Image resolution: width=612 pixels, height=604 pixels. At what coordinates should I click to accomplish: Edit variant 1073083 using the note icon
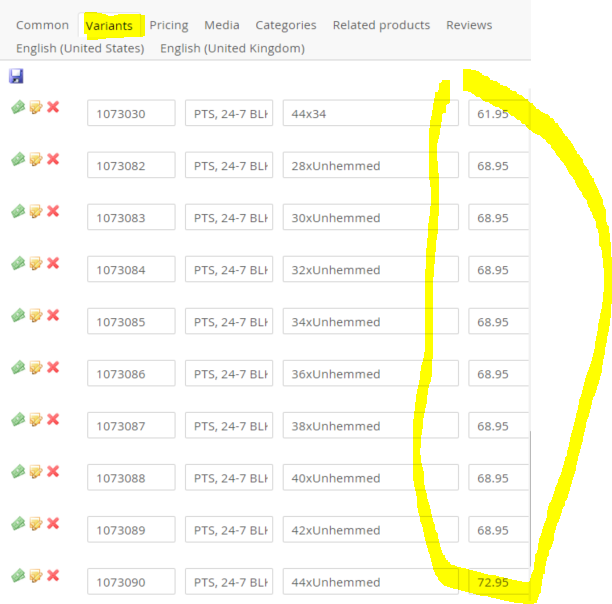click(x=36, y=211)
